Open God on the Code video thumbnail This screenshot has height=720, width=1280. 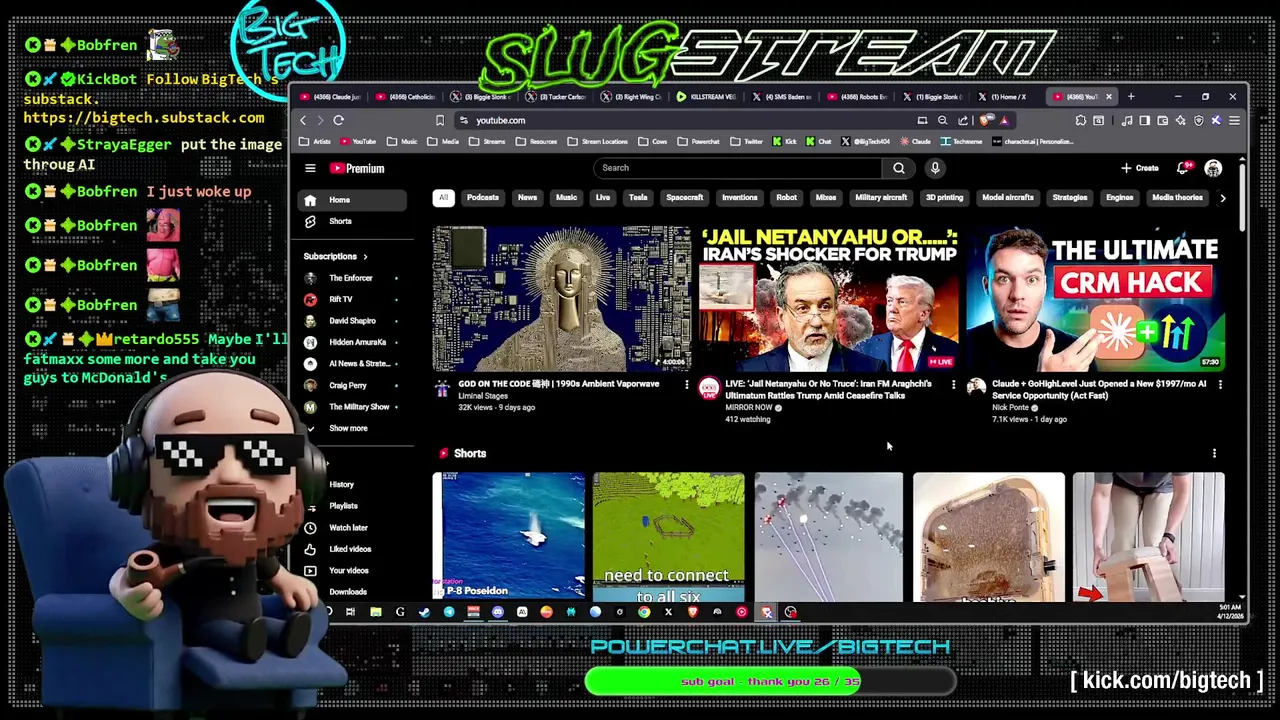click(x=561, y=299)
